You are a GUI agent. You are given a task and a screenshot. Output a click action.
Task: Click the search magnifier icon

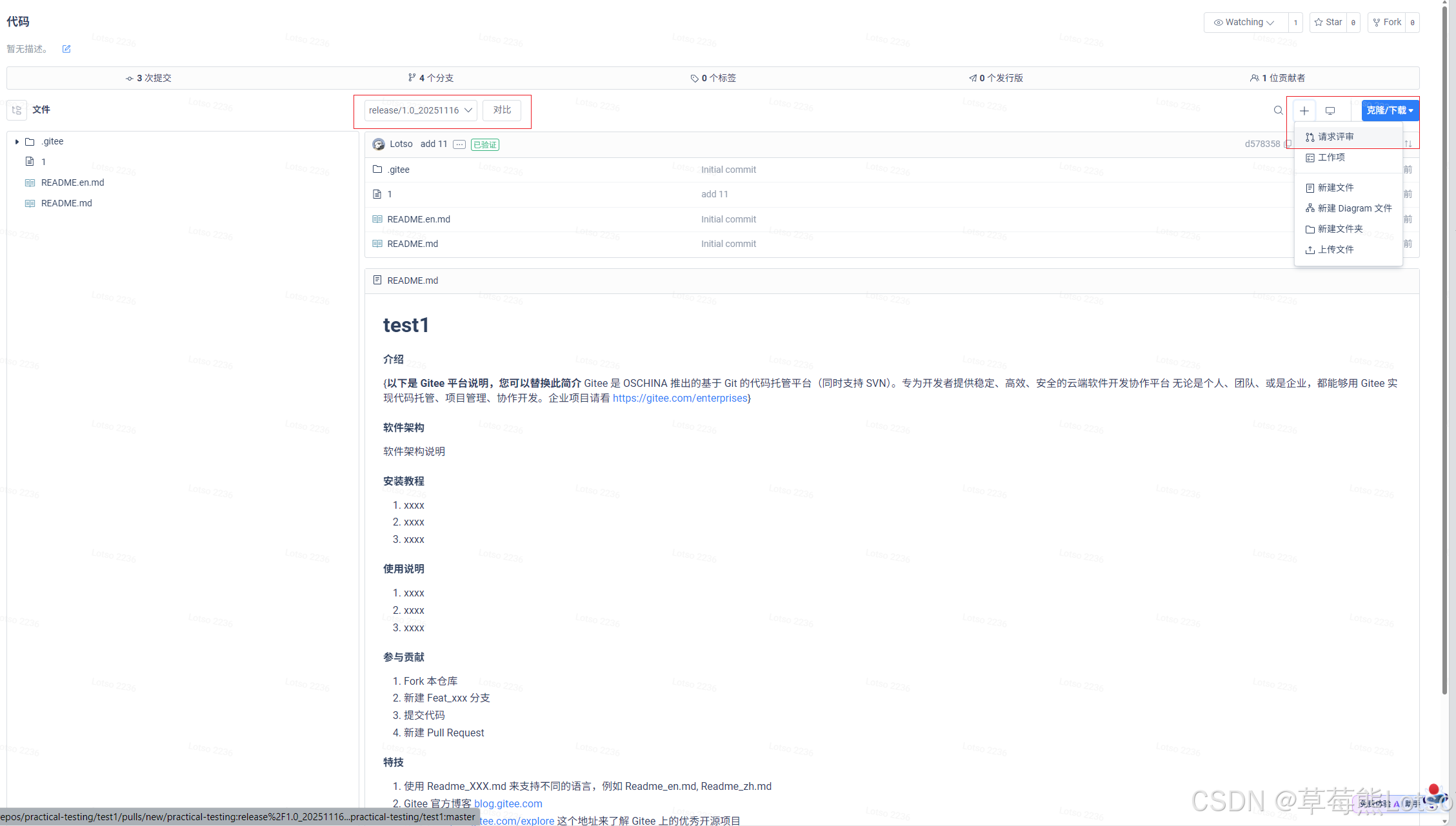coord(1278,110)
